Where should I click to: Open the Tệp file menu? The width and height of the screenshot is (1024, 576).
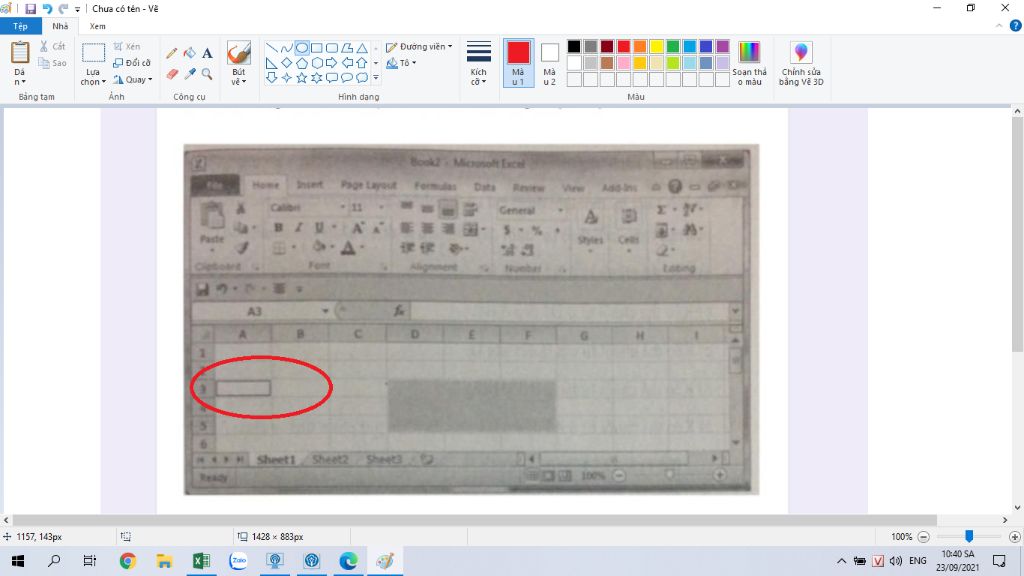pyautogui.click(x=20, y=26)
